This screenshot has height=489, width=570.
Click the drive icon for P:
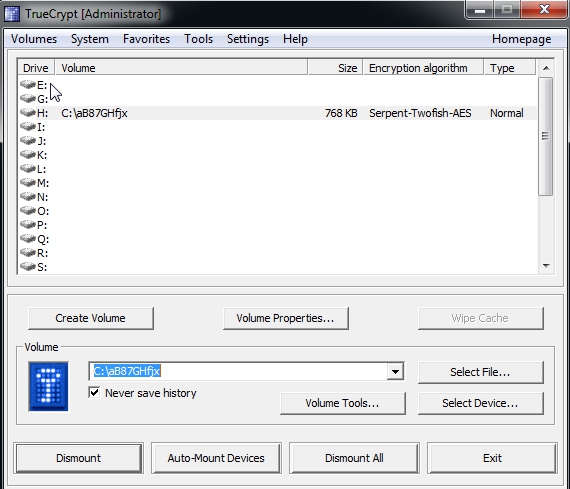point(28,225)
